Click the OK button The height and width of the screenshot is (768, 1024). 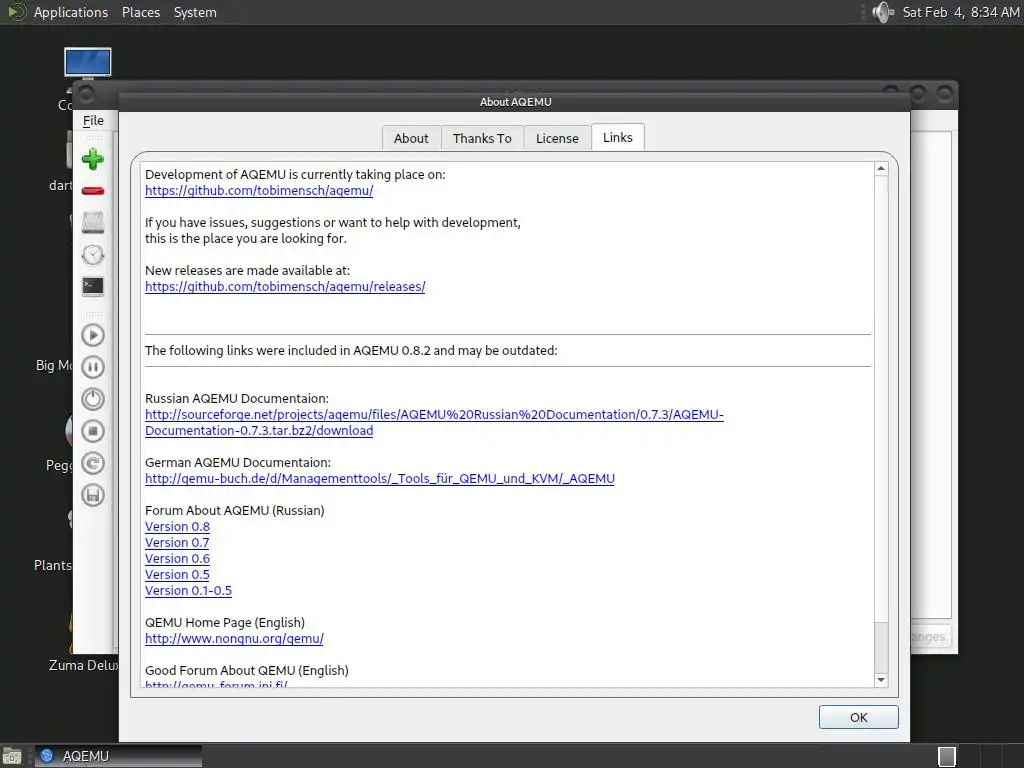coord(859,717)
